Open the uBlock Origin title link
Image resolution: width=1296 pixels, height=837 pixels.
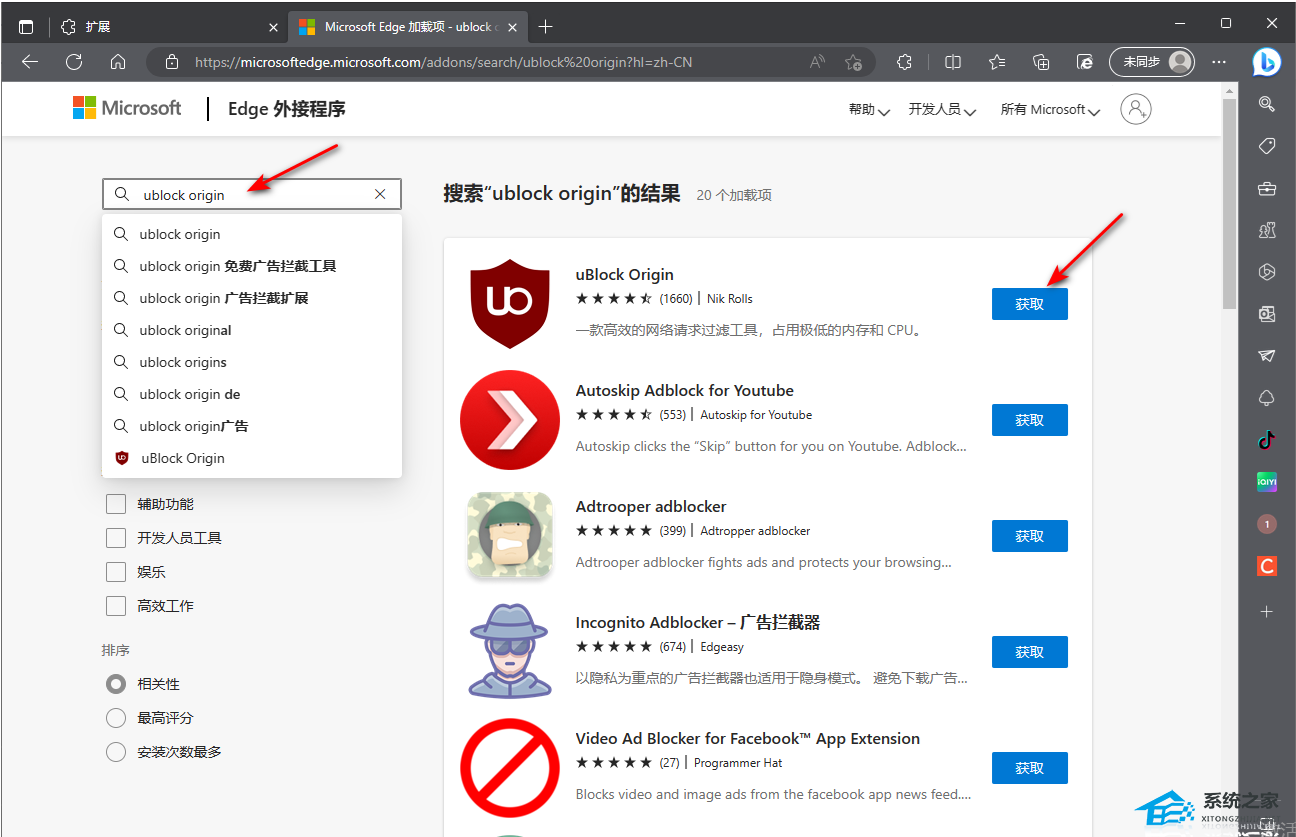click(625, 274)
